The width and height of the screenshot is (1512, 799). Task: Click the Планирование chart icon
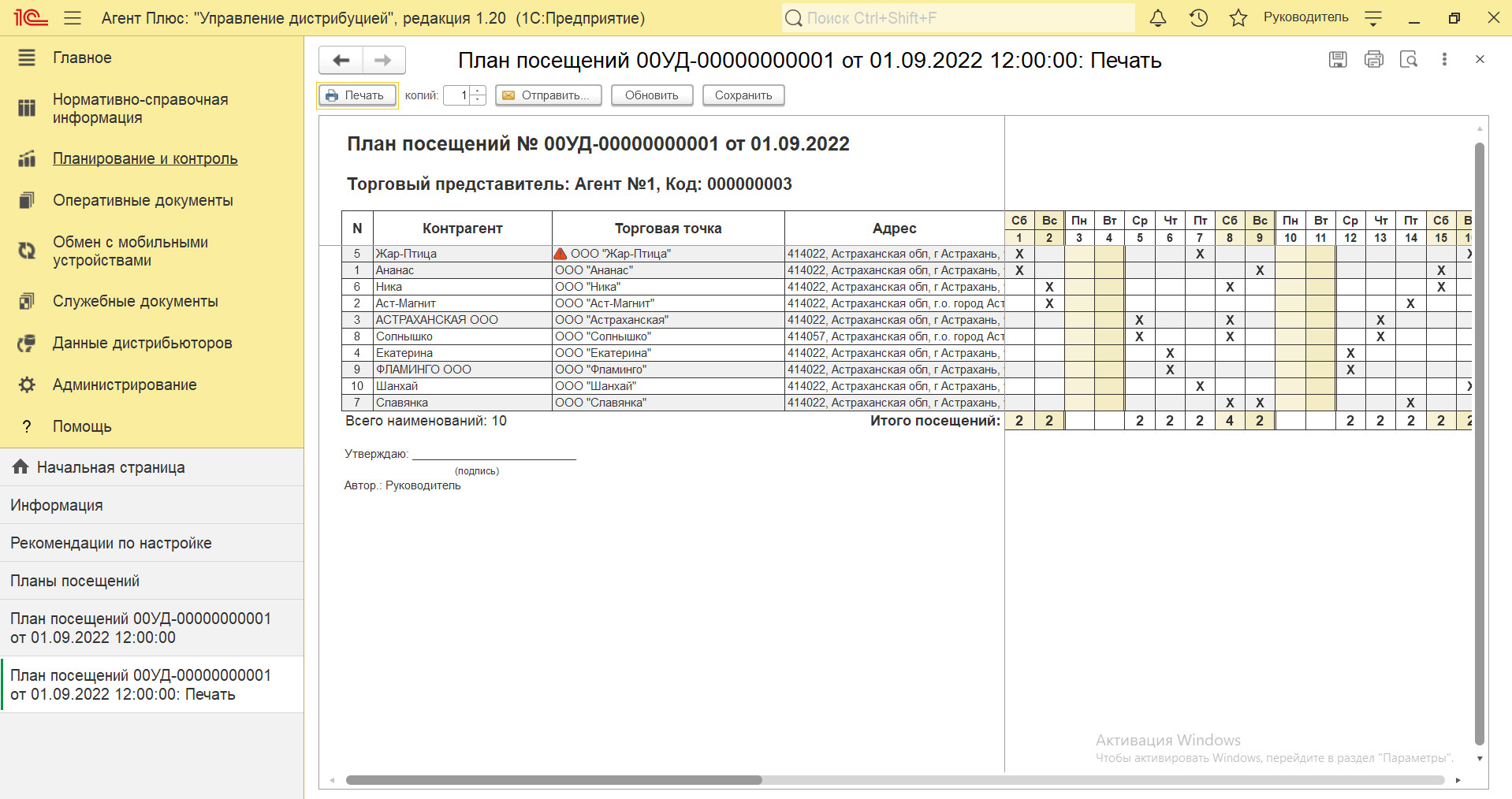[27, 158]
